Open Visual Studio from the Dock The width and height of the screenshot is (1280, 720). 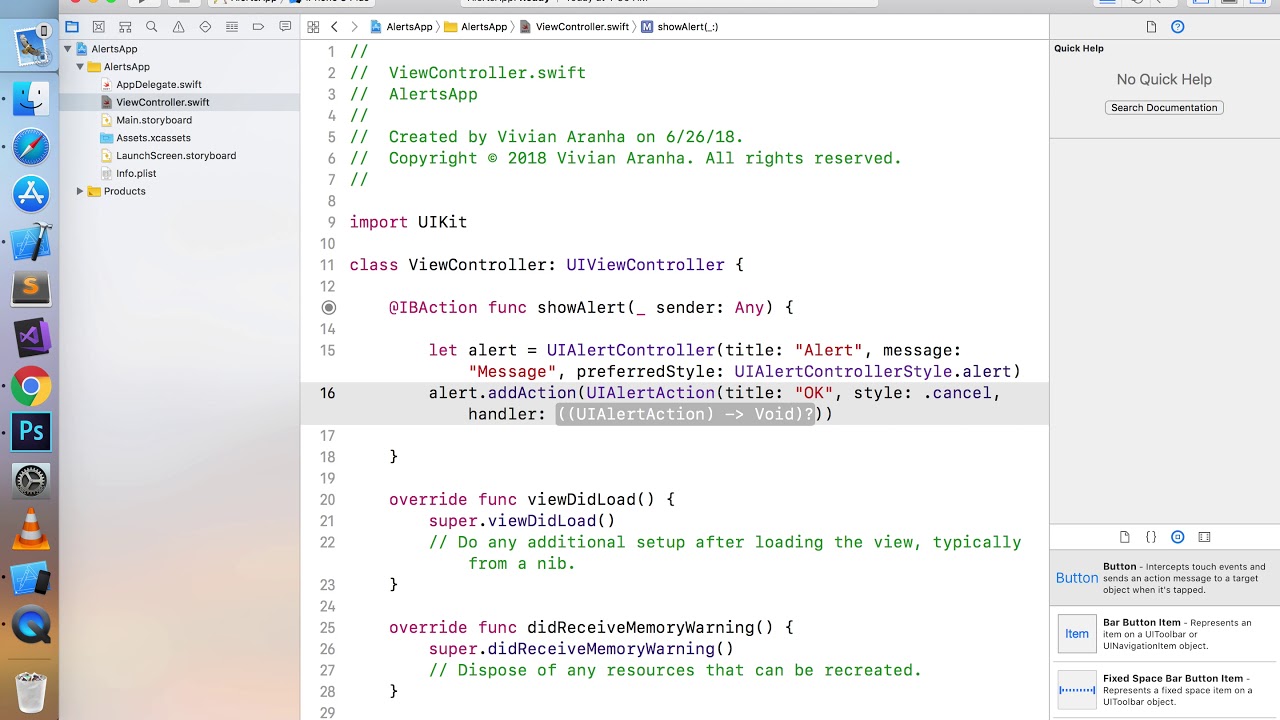[x=31, y=338]
